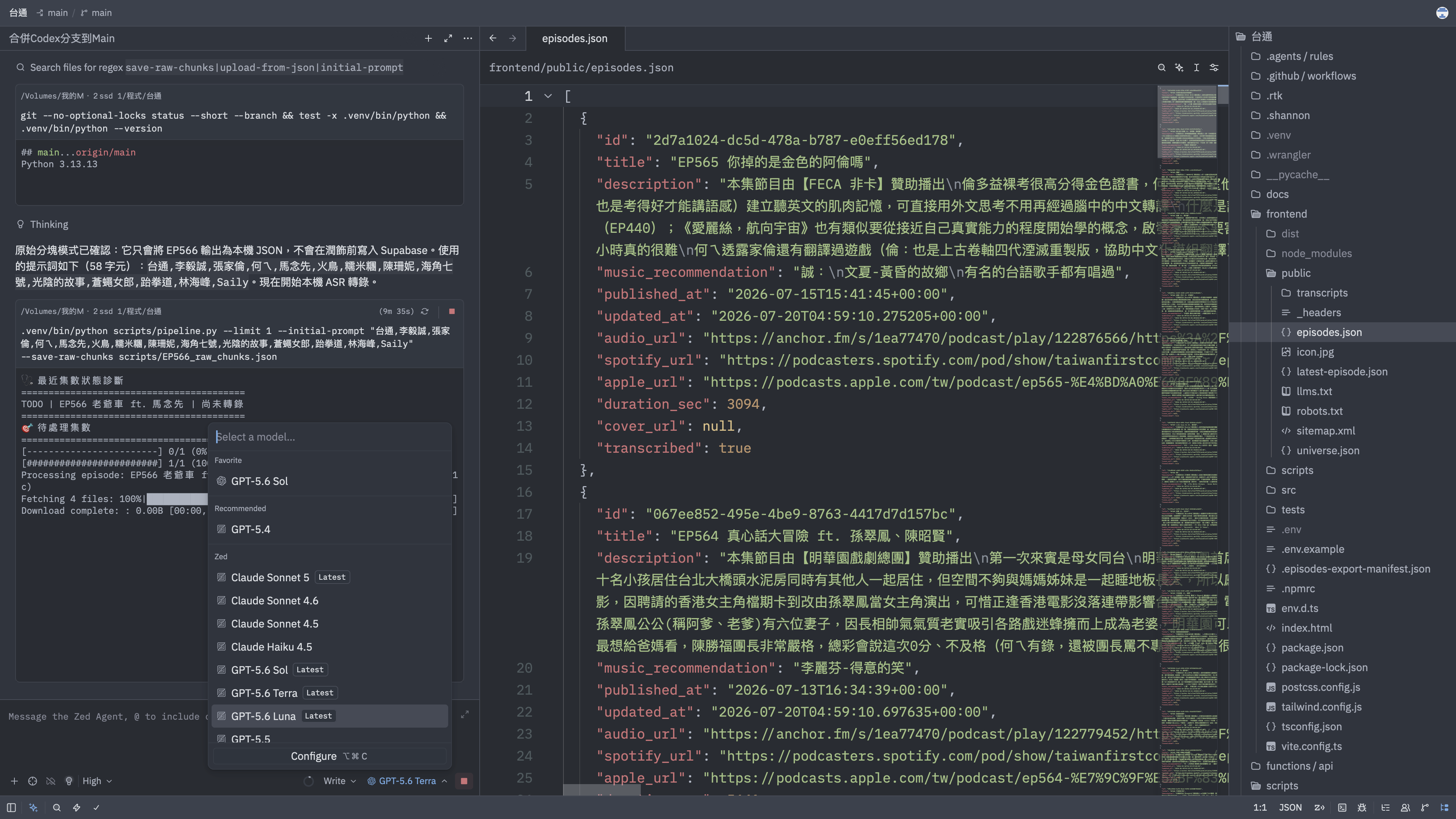Viewport: 1456px width, 819px height.
Task: Pick GPT-5.6 Luna Latest model
Action: click(329, 716)
